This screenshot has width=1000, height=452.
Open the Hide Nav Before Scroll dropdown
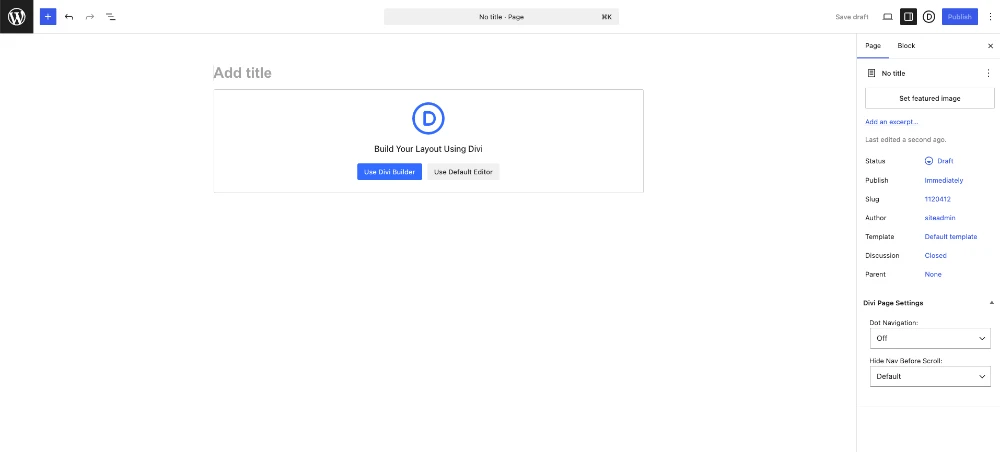(x=930, y=376)
